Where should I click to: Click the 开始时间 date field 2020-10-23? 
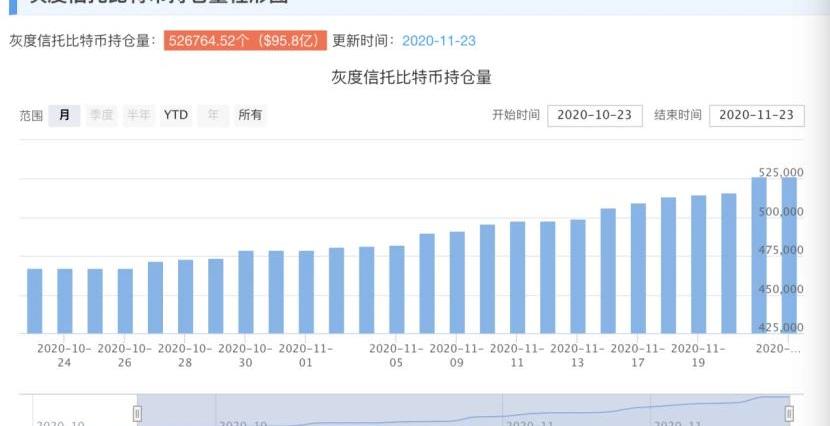tap(595, 116)
